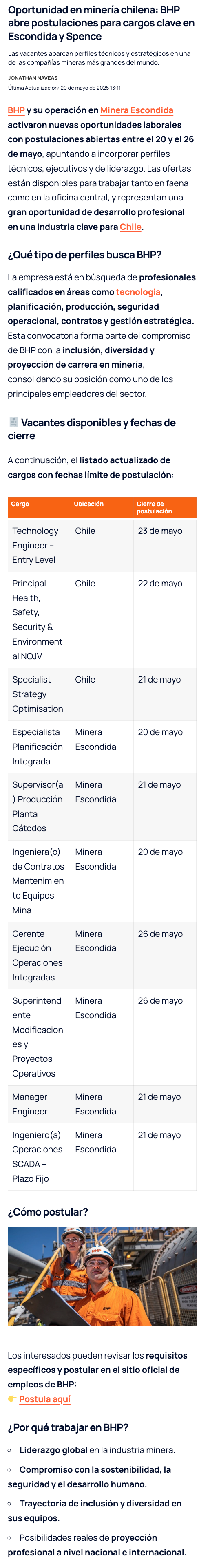
Task: Open the orange Chile link
Action: 130,227
